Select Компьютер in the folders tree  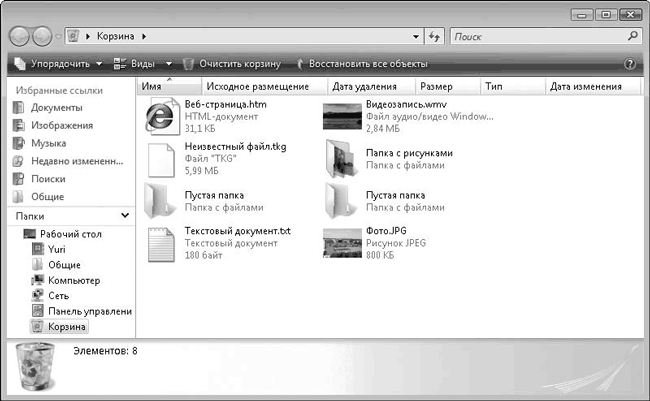coord(74,281)
